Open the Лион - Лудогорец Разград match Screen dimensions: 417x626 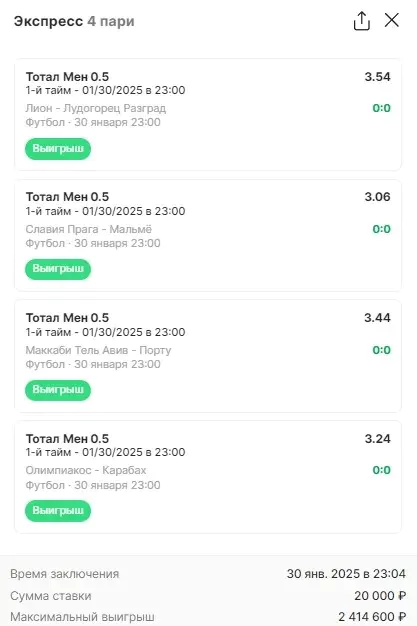click(96, 108)
